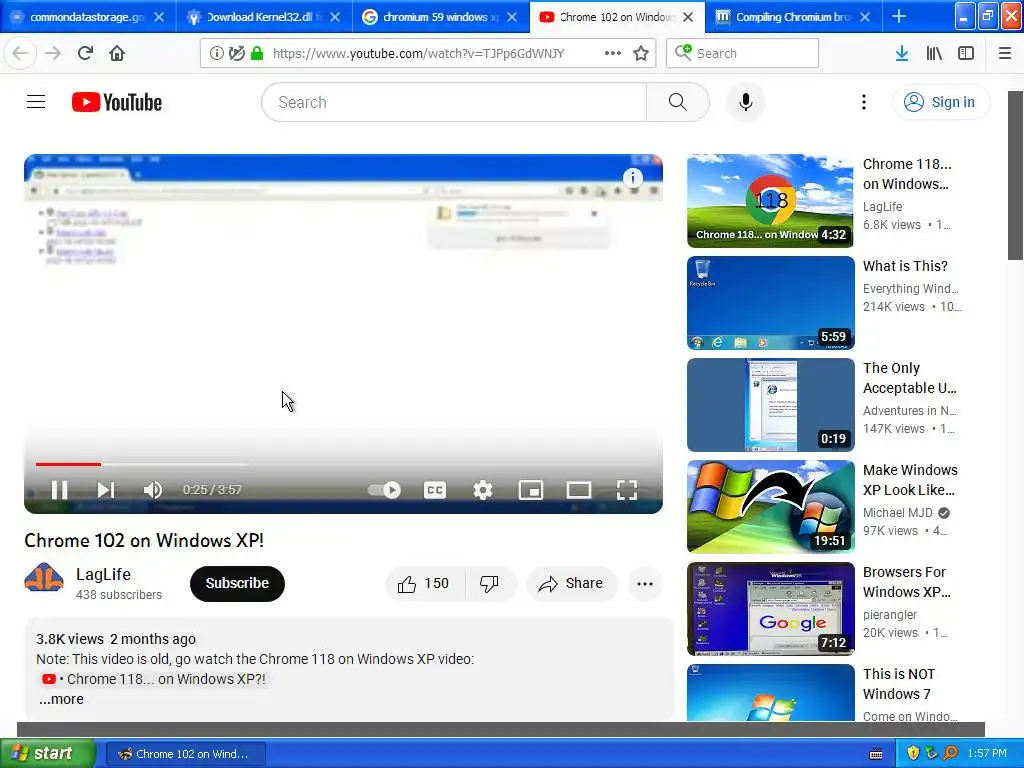Open the Chrome 118 on Windows XP link in description
Screen dimensions: 1024x768
(154, 679)
